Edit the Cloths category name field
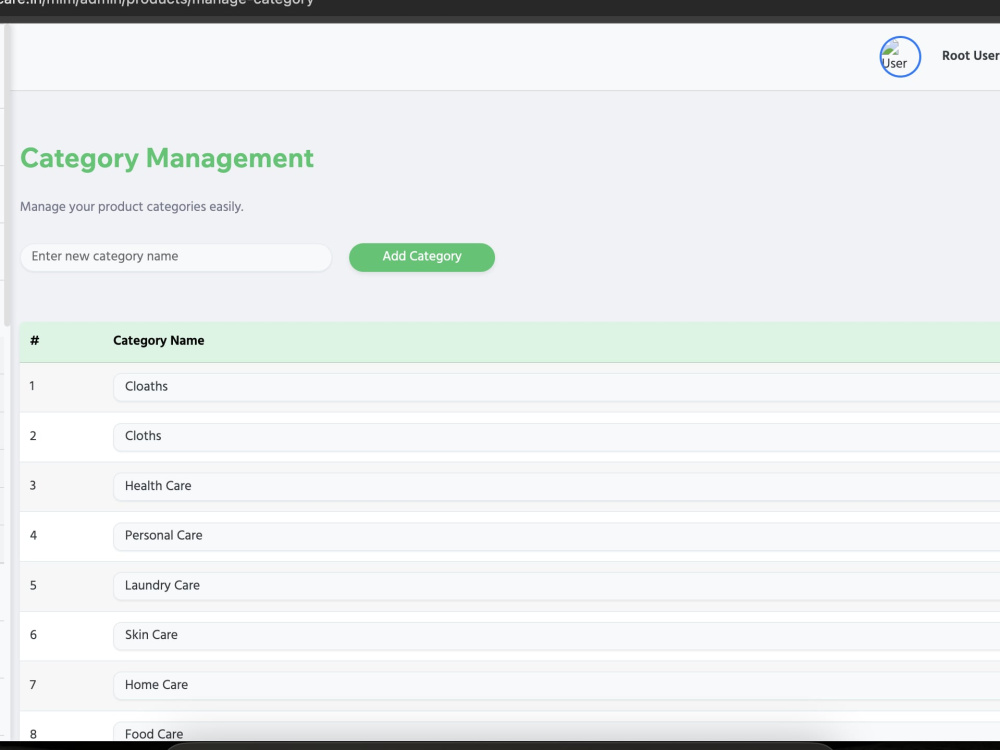 pos(556,437)
